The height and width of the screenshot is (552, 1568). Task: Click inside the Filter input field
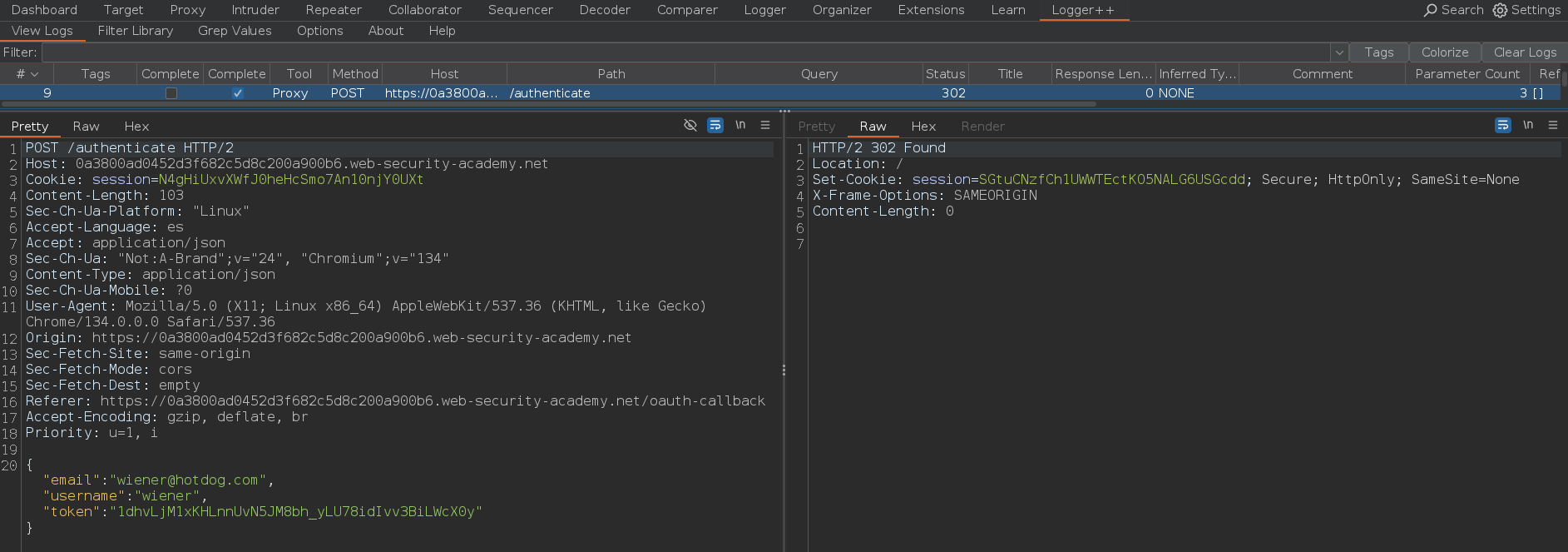coord(682,52)
